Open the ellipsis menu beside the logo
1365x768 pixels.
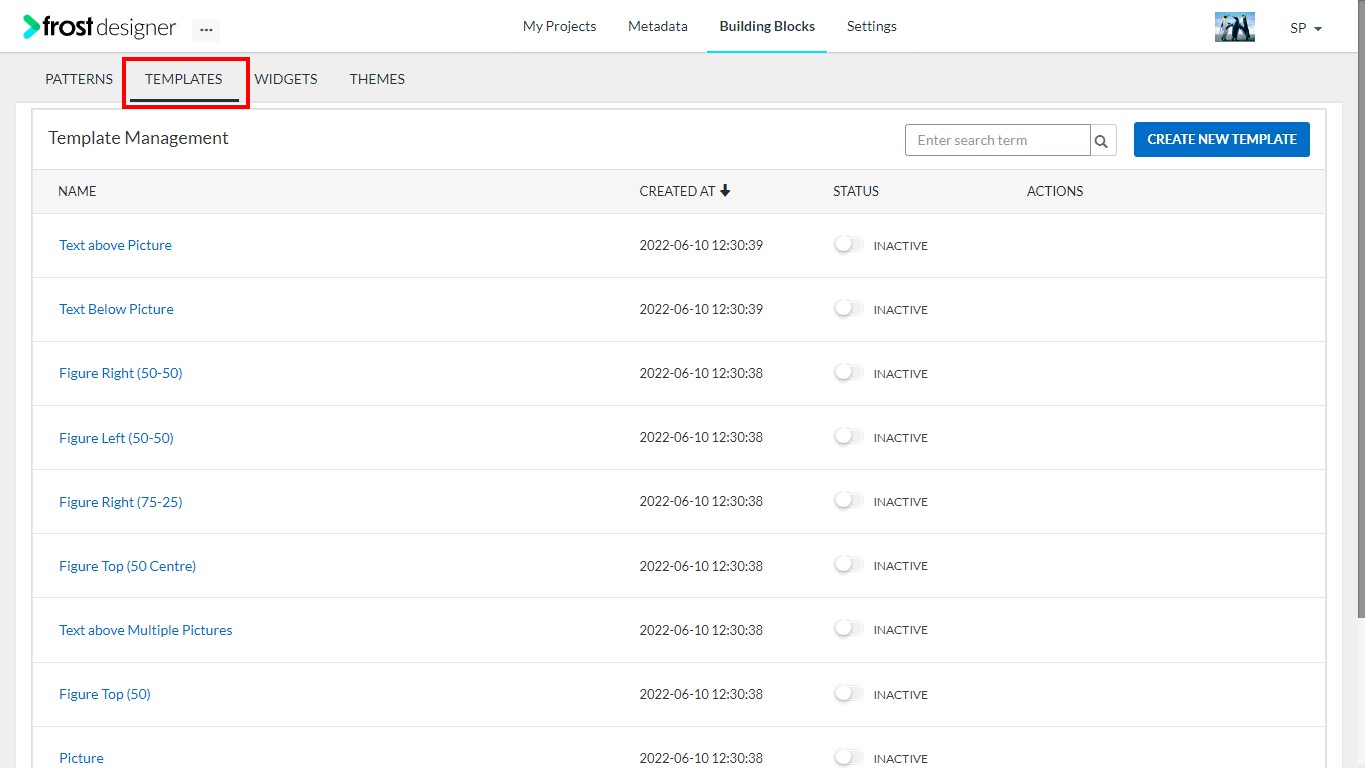click(206, 29)
